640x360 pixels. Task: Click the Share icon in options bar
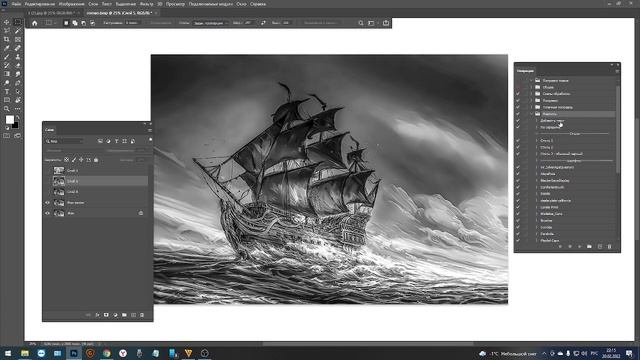pos(386,23)
